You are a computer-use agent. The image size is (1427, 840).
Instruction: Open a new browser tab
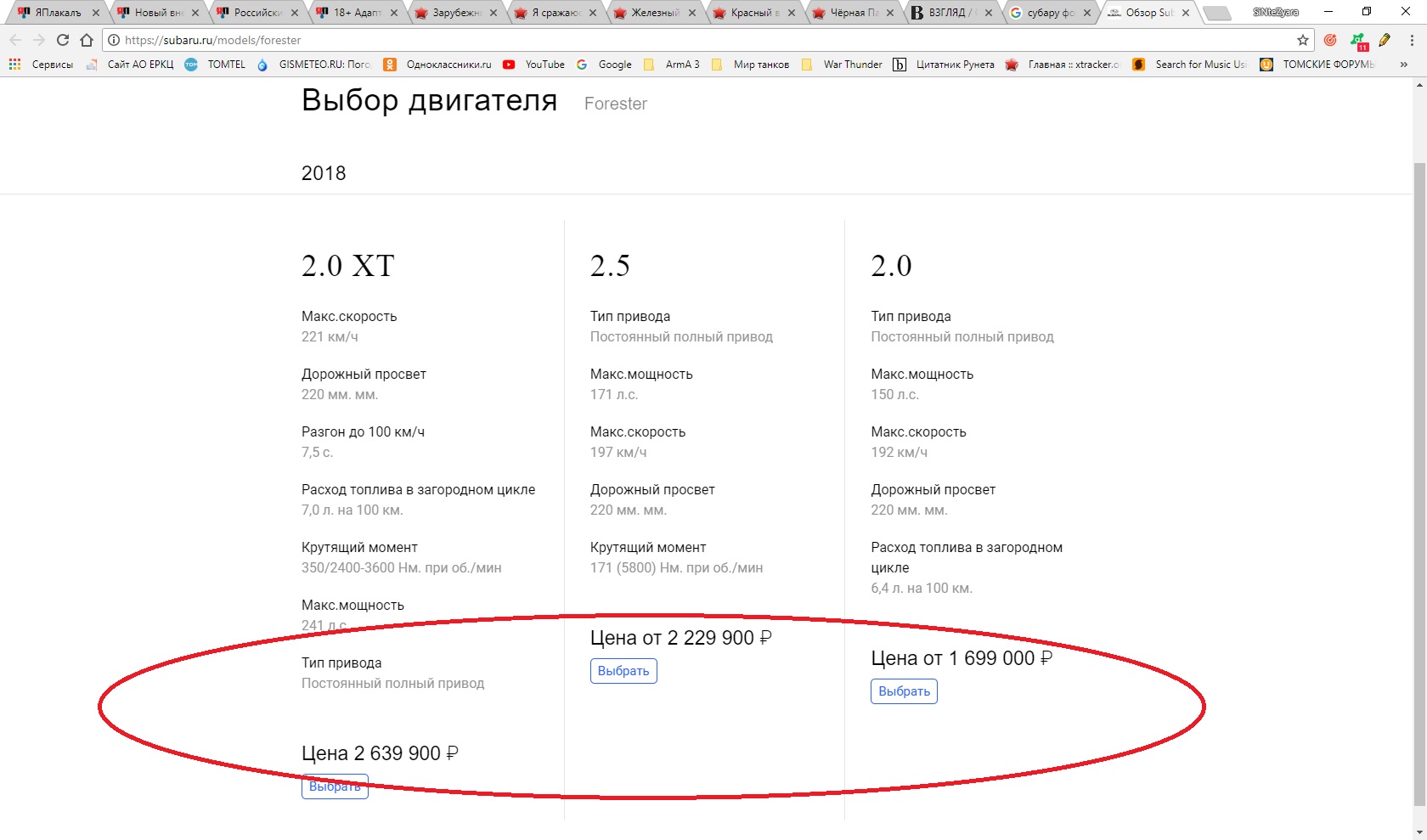pos(1217,14)
